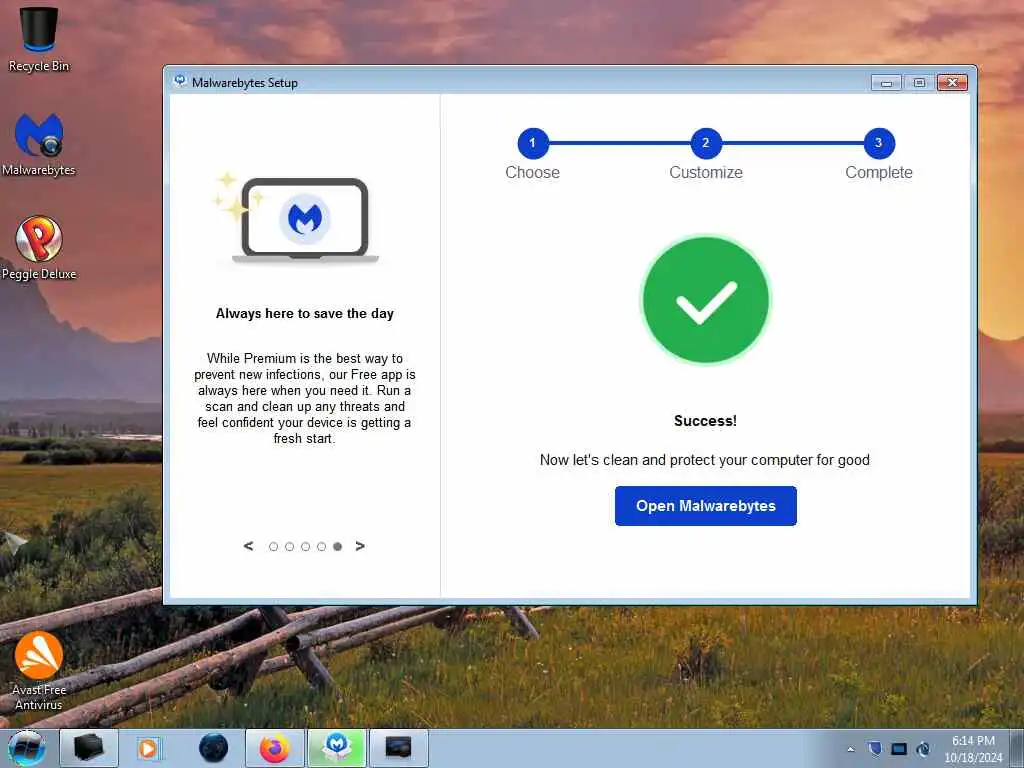
Task: Select the Avast Free Antivirus desktop icon
Action: coord(39,671)
